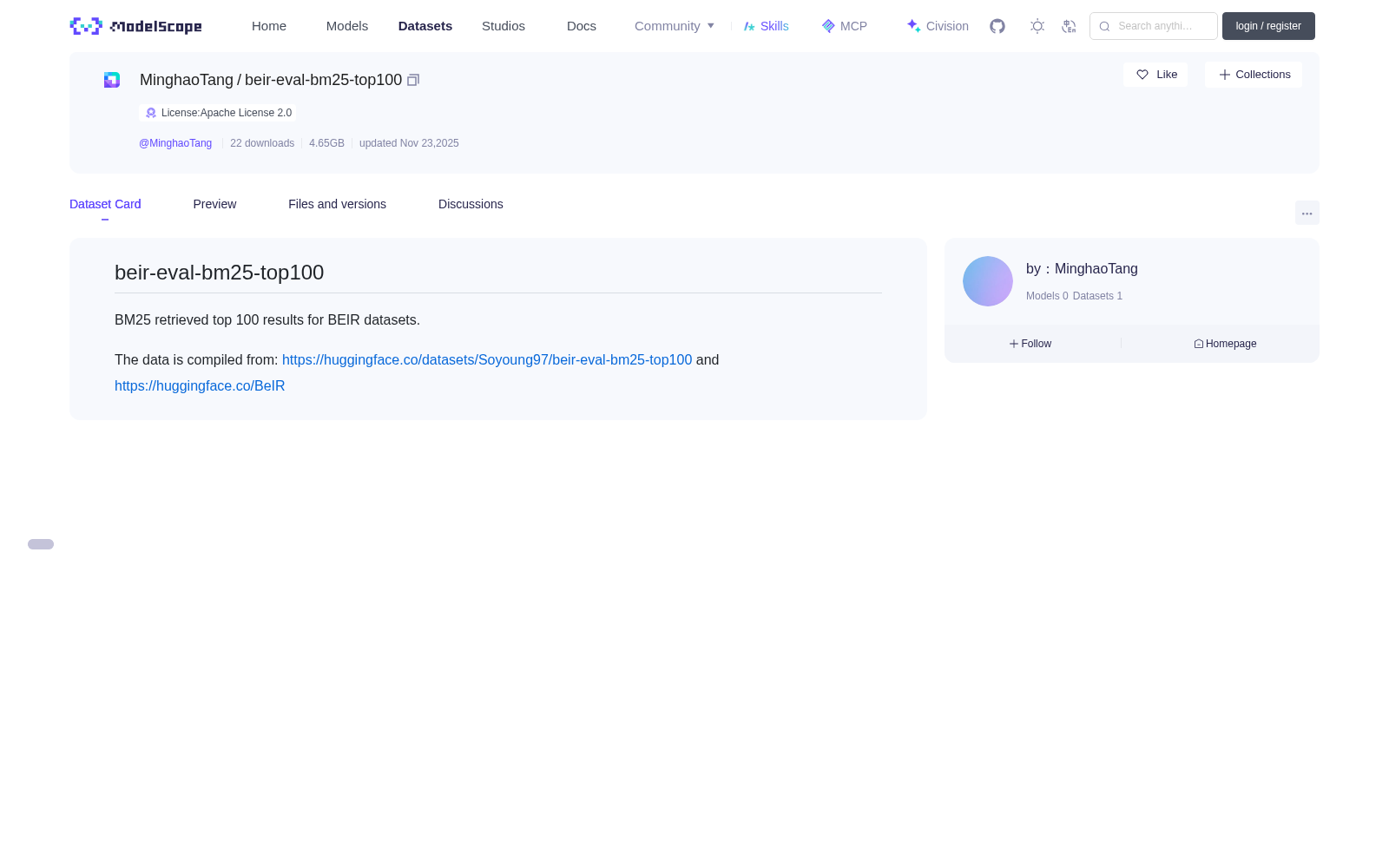
Task: Click the '22 downloads' text
Action: click(262, 143)
